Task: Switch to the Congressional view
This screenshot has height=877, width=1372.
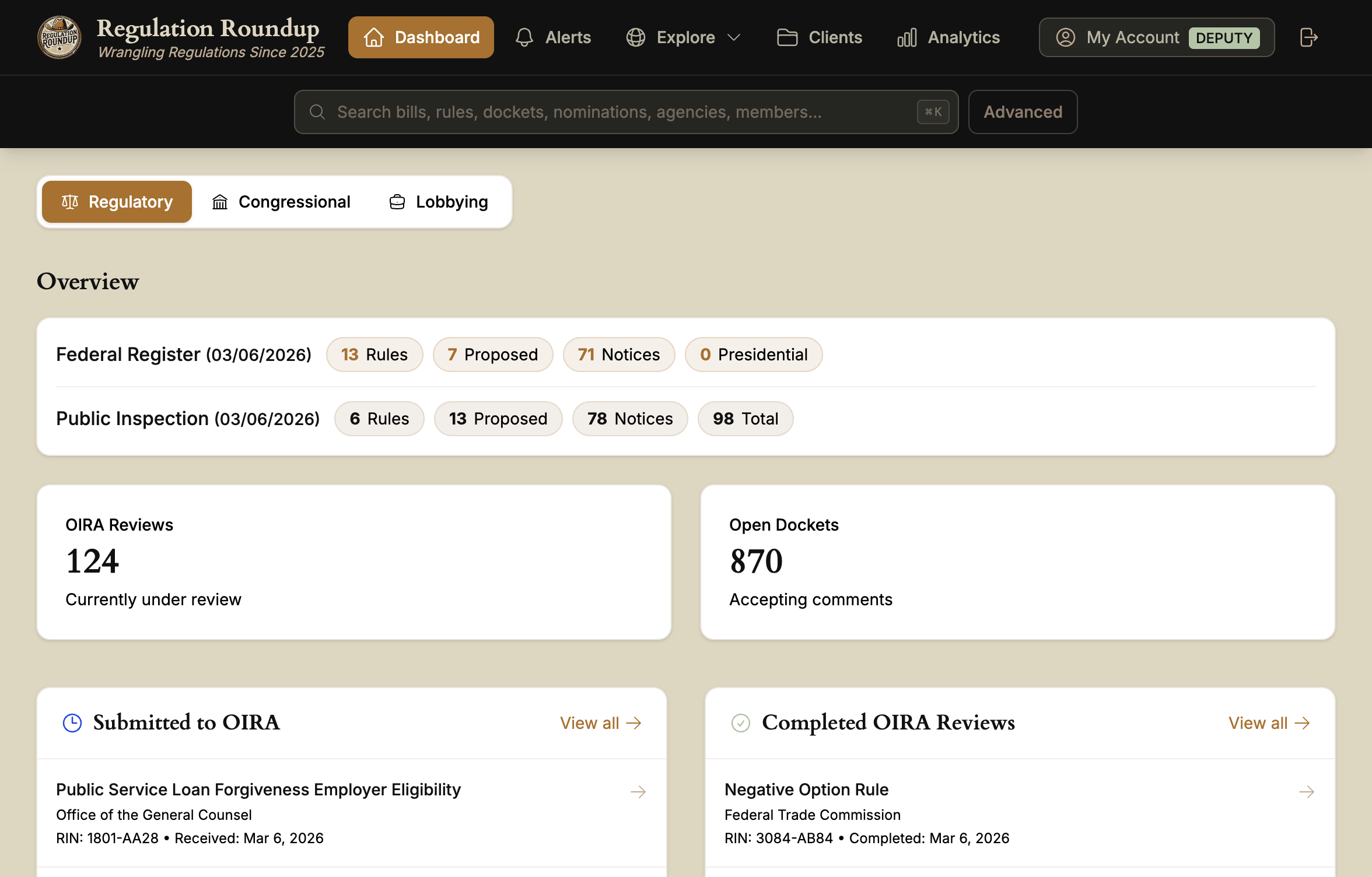Action: click(282, 201)
